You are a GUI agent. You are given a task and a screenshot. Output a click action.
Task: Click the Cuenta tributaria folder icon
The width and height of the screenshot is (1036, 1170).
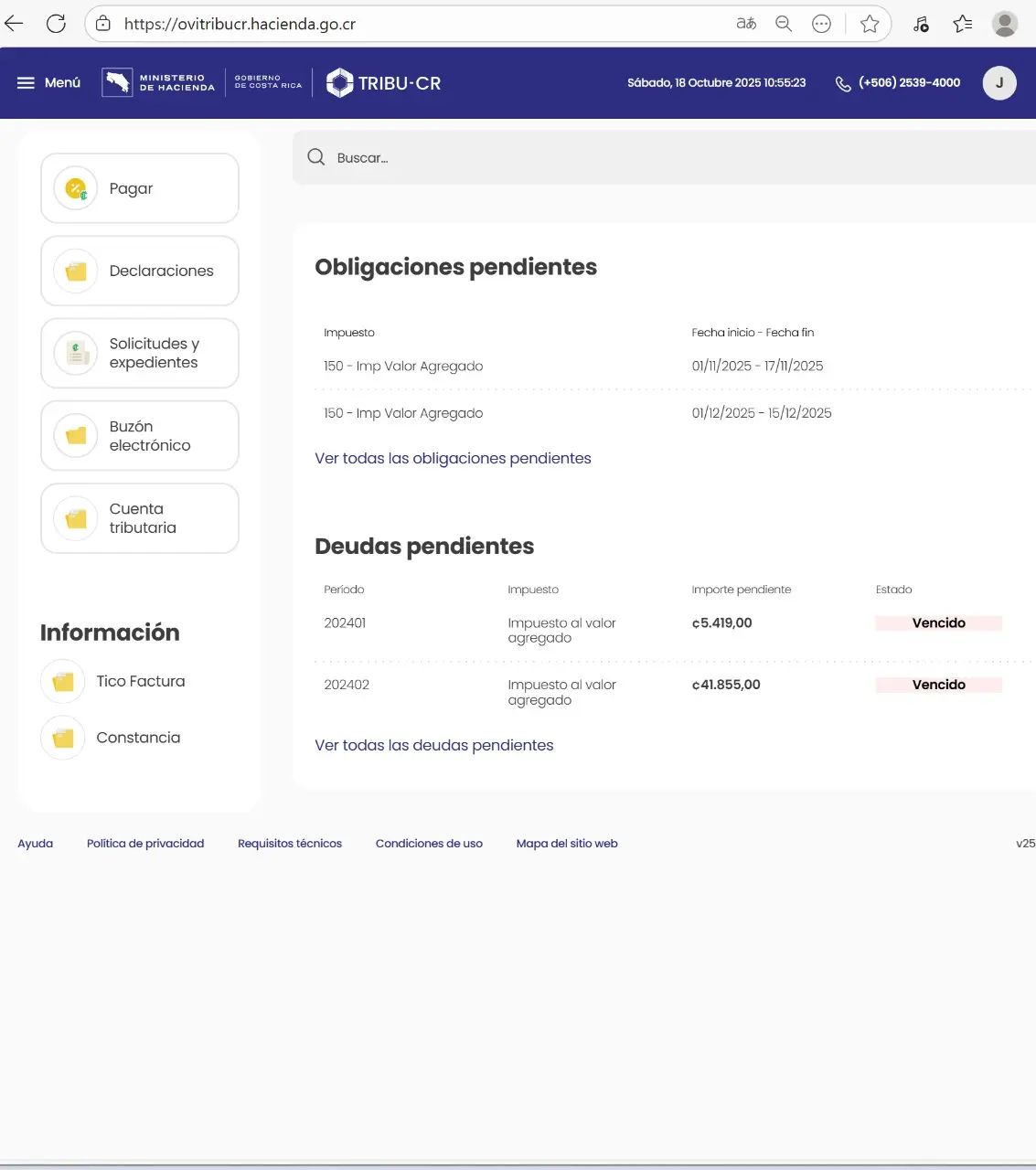click(76, 518)
